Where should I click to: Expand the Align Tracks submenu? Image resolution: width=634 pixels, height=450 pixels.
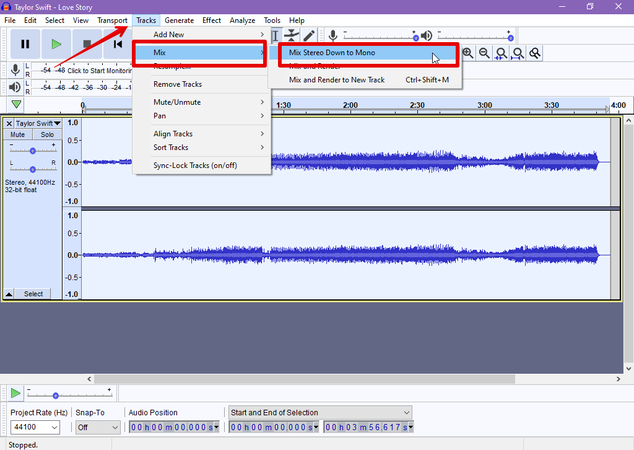tap(202, 134)
